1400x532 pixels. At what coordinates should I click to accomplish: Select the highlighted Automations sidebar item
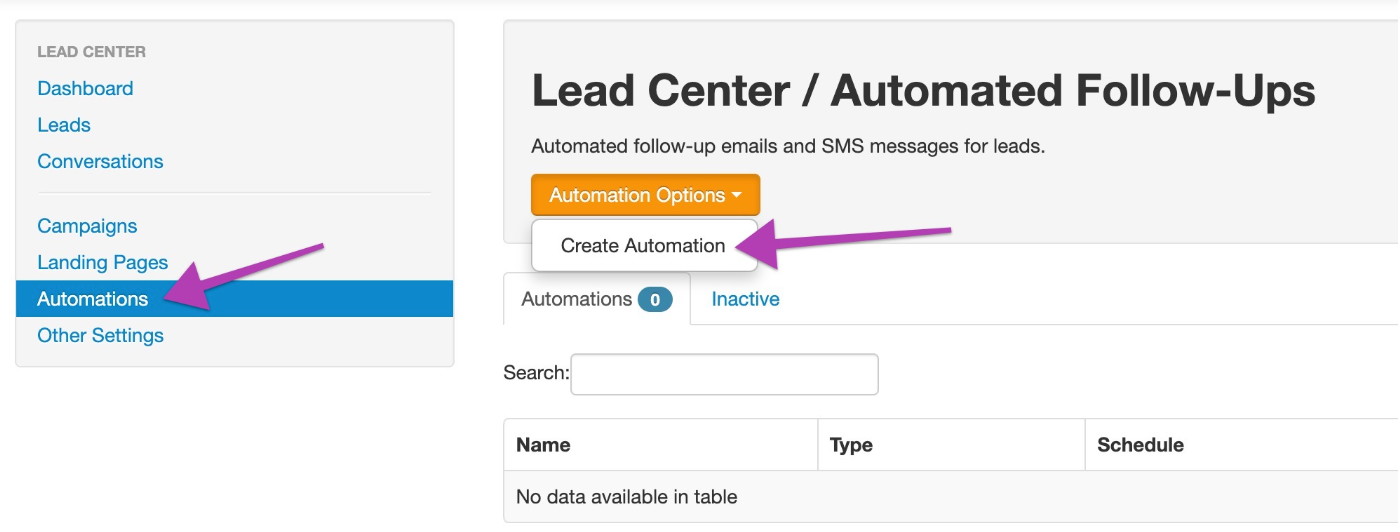(x=234, y=298)
